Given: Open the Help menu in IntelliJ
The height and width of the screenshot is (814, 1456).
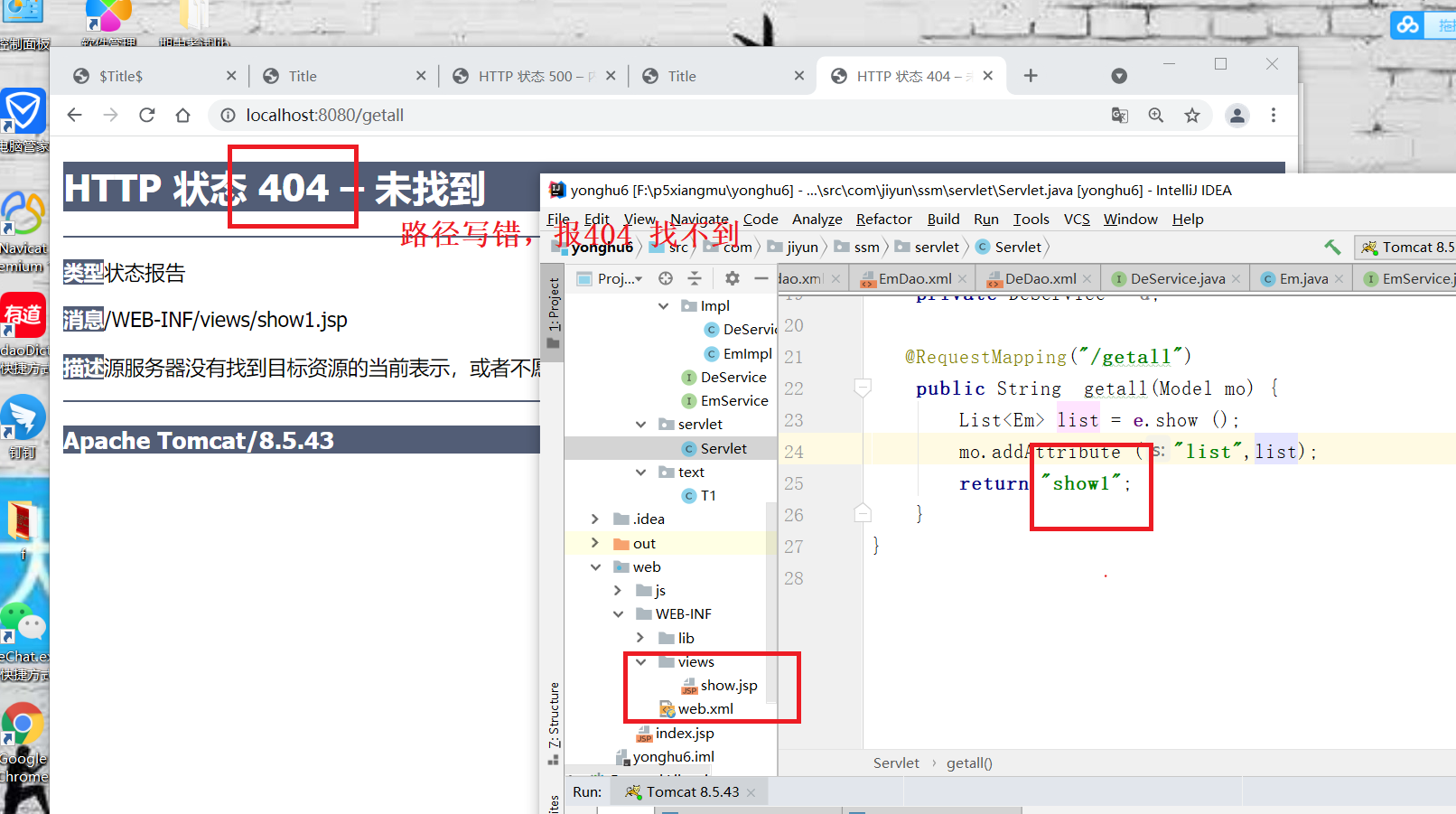Looking at the screenshot, I should (x=1188, y=219).
